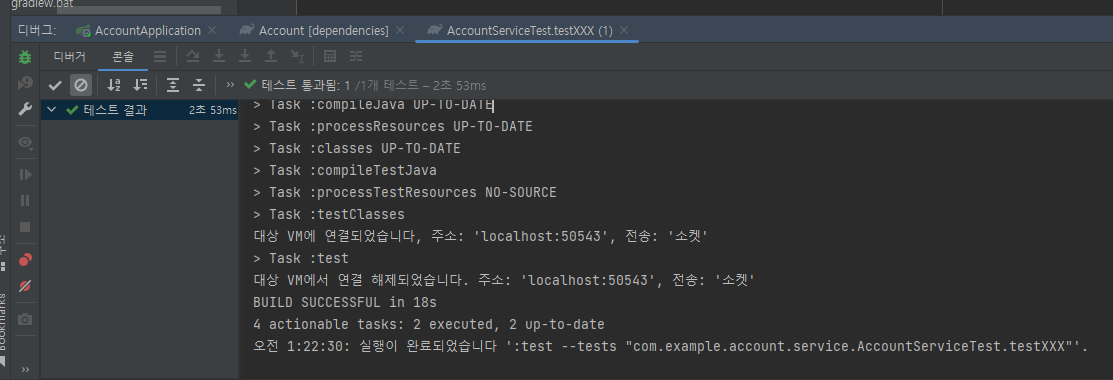Close the AccountApplication tab

[x=212, y=31]
